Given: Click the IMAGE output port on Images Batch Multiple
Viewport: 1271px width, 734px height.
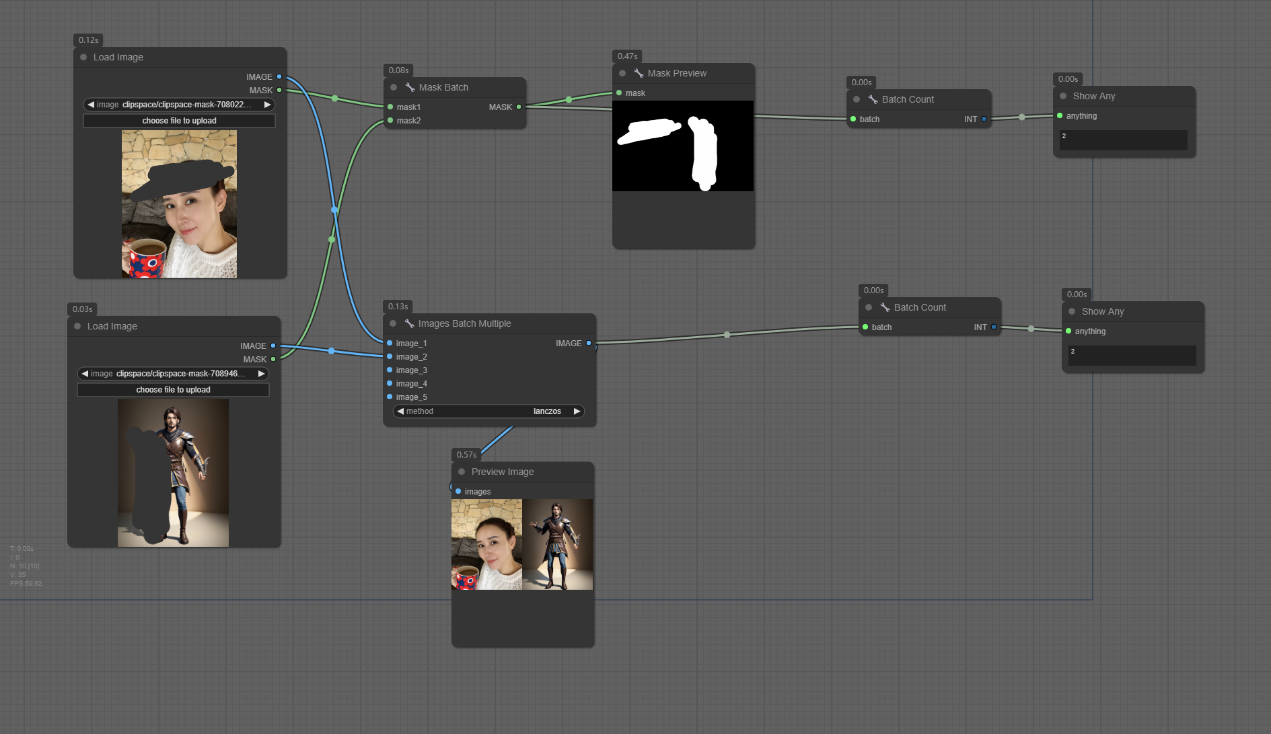Looking at the screenshot, I should 588,343.
